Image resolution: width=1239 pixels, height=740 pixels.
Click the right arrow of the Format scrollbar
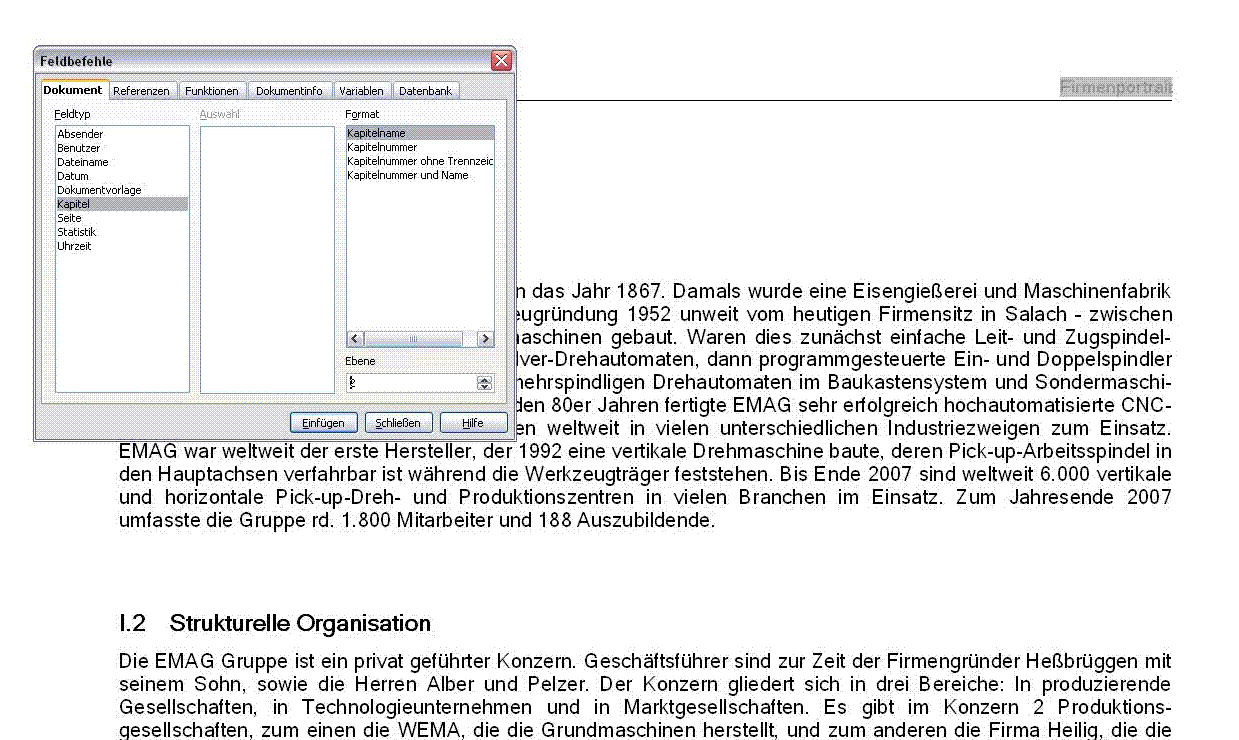pyautogui.click(x=484, y=339)
